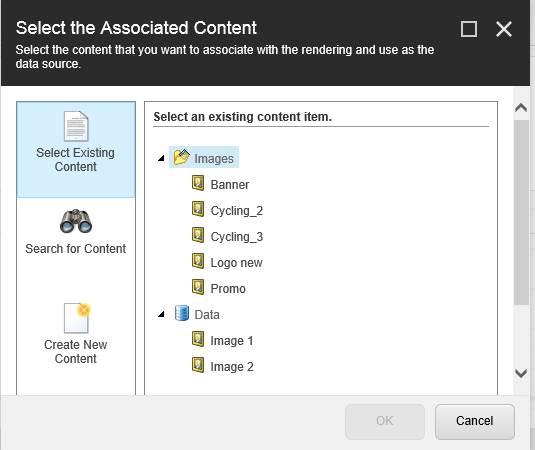Click the scrollbar down arrow
The image size is (535, 450).
pyautogui.click(x=521, y=373)
